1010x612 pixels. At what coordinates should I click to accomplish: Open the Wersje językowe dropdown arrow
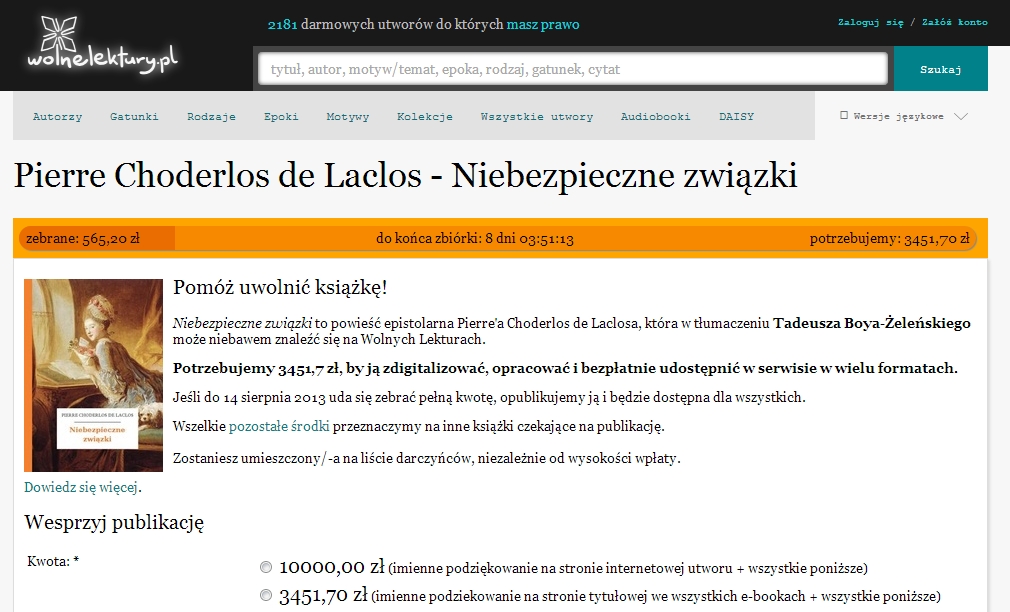960,117
